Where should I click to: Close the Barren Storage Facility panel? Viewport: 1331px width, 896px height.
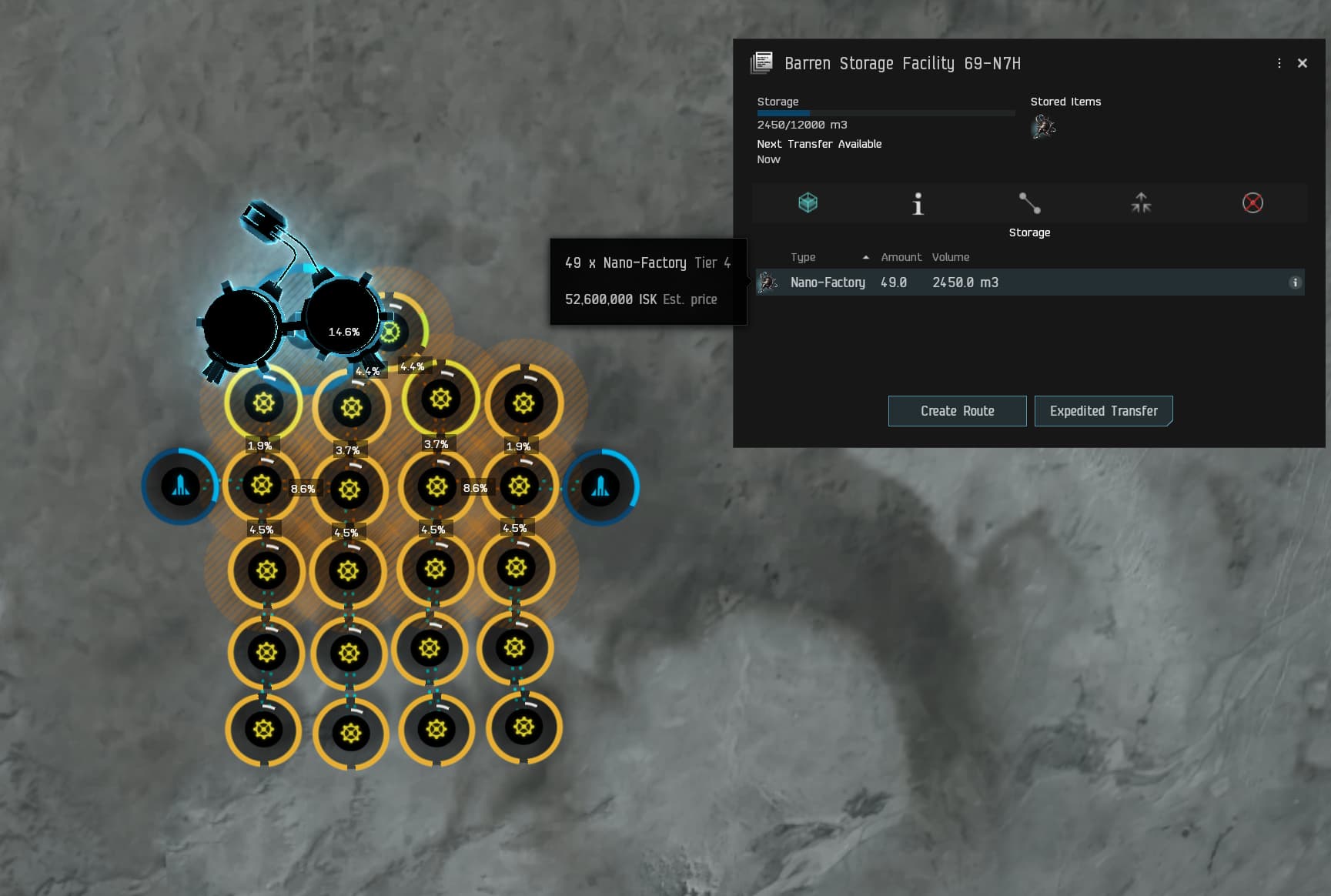[x=1303, y=63]
